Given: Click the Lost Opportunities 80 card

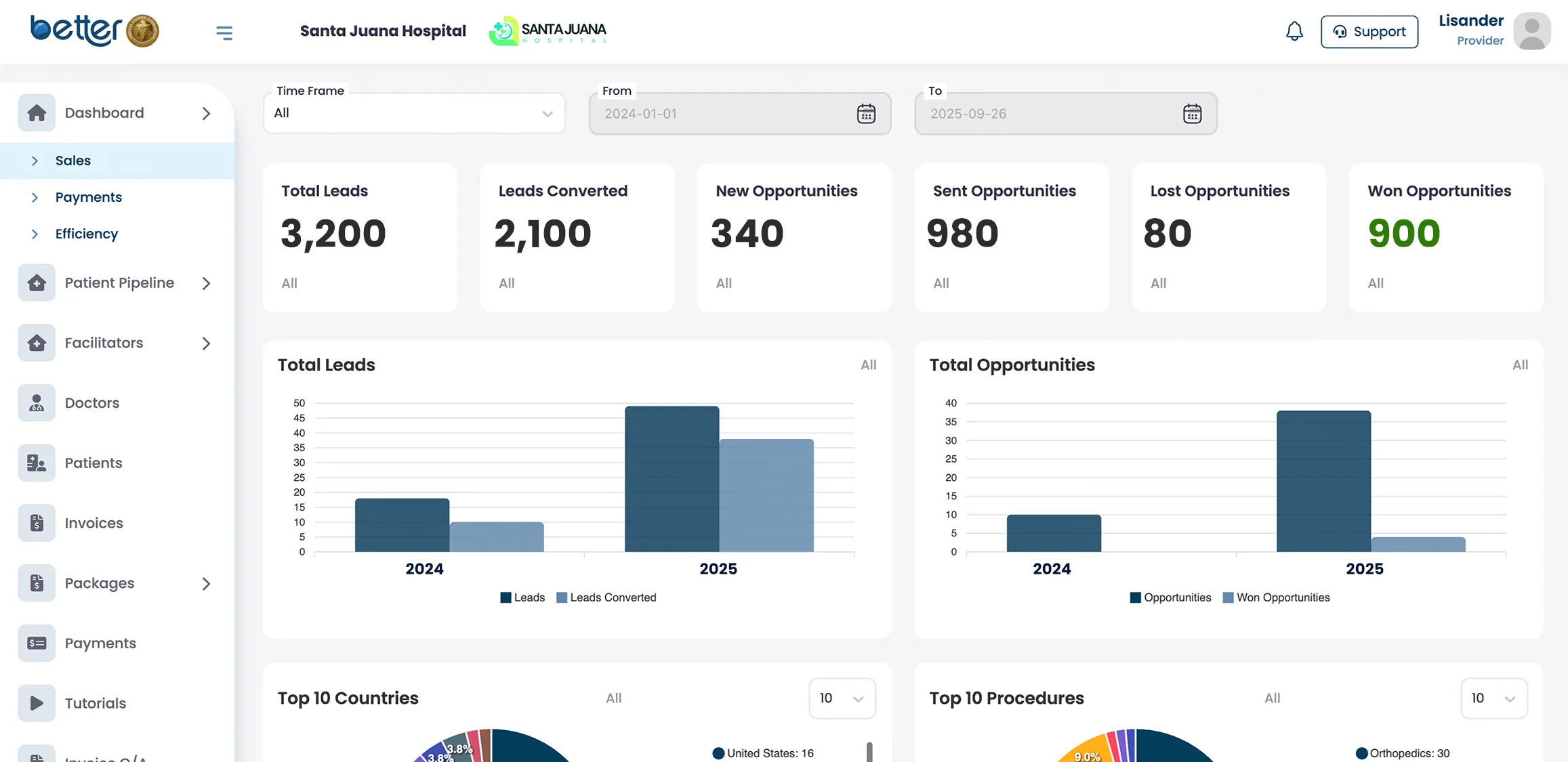Looking at the screenshot, I should [1229, 237].
